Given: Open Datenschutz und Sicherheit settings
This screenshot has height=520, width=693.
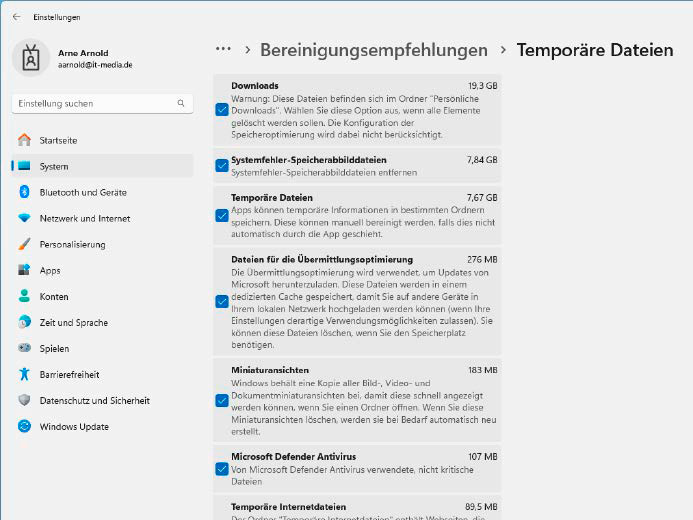Looking at the screenshot, I should pos(103,401).
